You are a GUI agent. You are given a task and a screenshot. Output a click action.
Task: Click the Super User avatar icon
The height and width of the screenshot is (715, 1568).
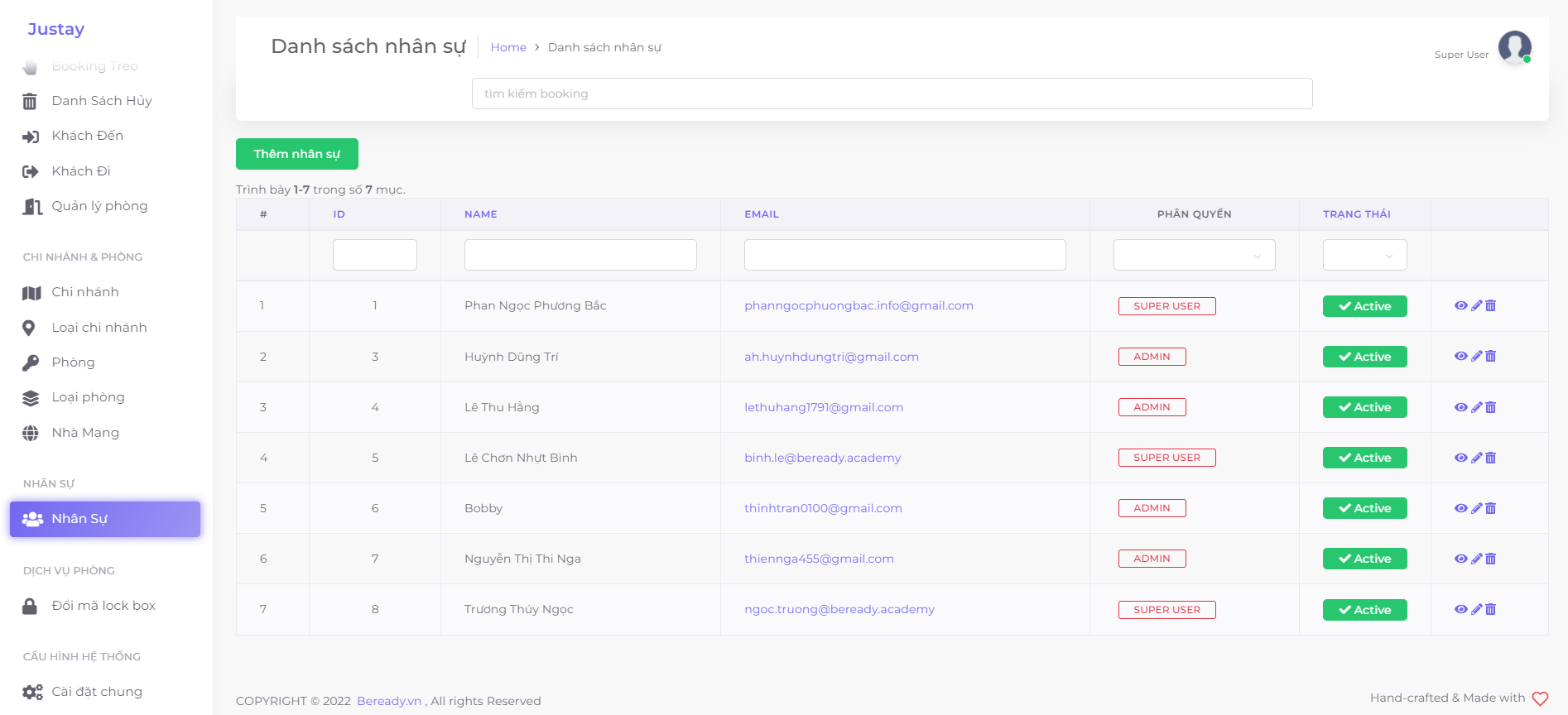coord(1514,47)
